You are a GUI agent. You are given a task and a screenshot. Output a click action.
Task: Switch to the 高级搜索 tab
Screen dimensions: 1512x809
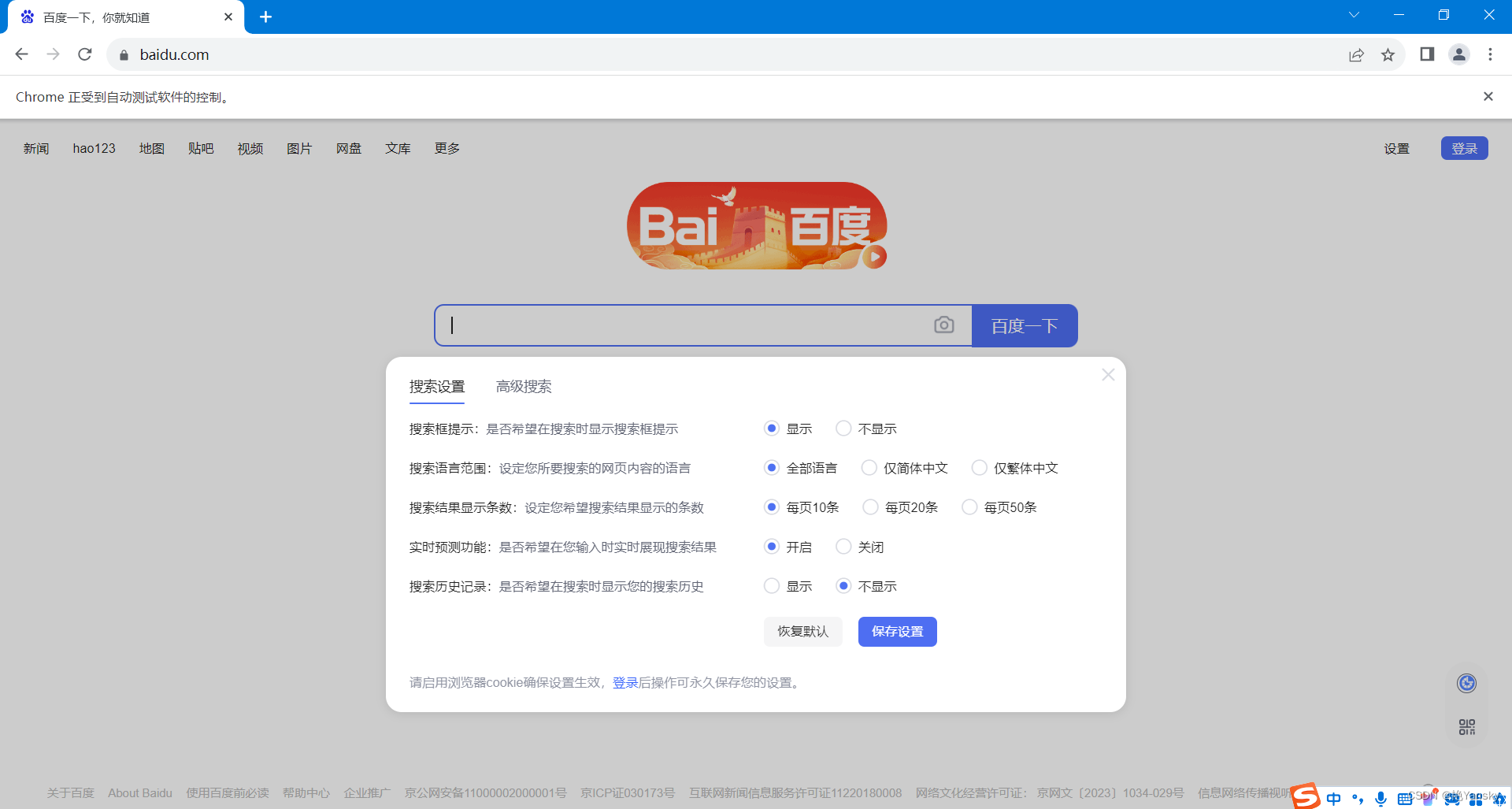(524, 387)
